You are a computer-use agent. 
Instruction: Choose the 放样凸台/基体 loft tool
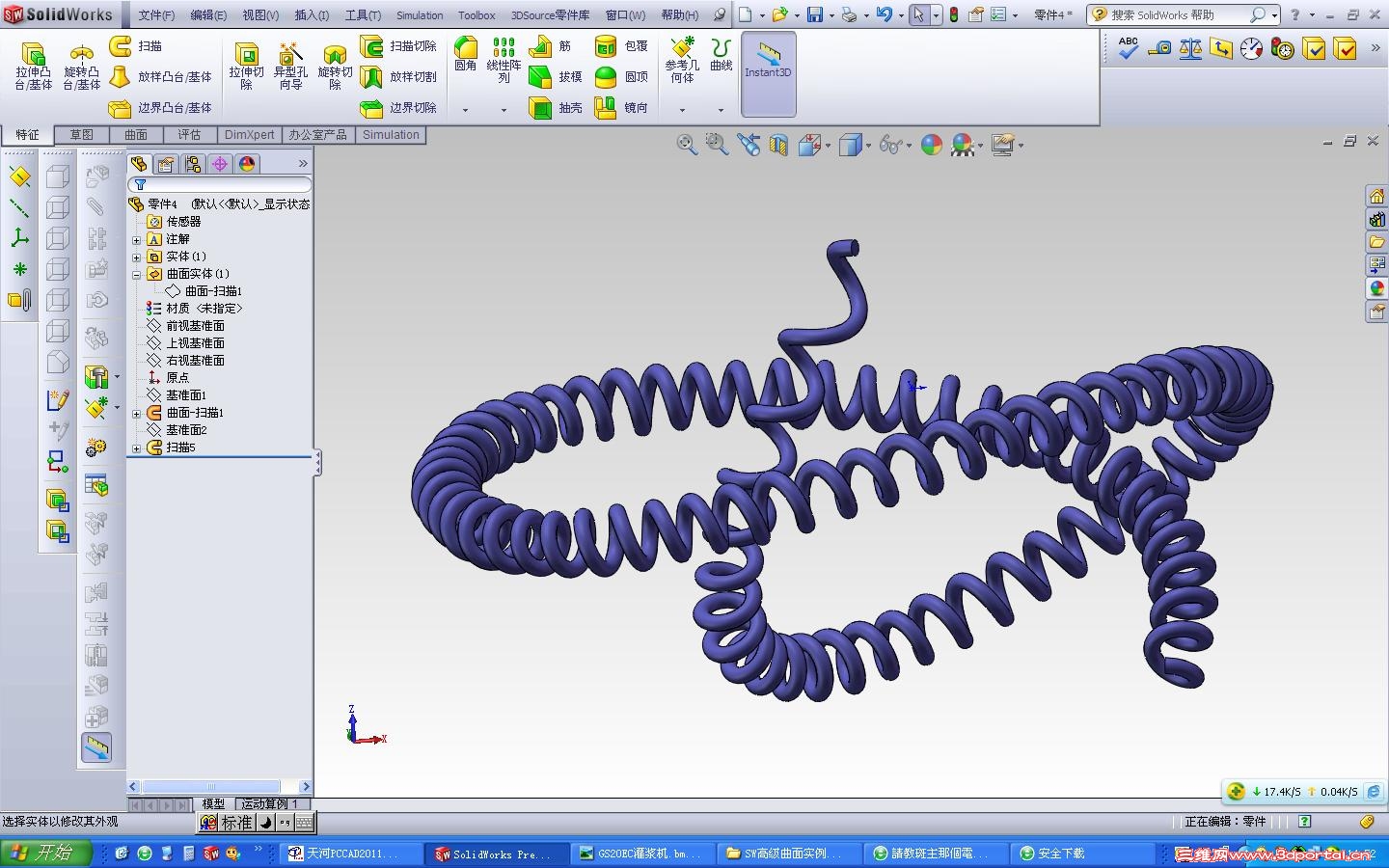tap(160, 76)
